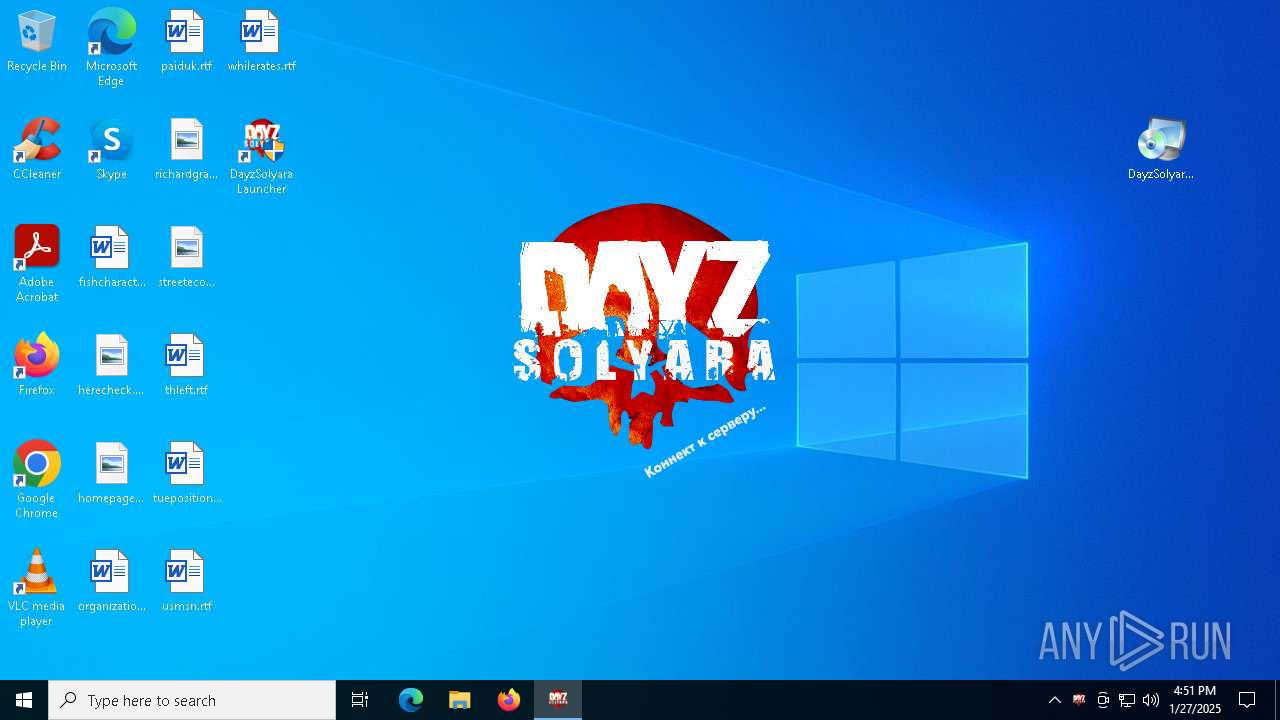Select the fishcharact... document
Viewport: 1280px width, 720px height.
tap(111, 257)
